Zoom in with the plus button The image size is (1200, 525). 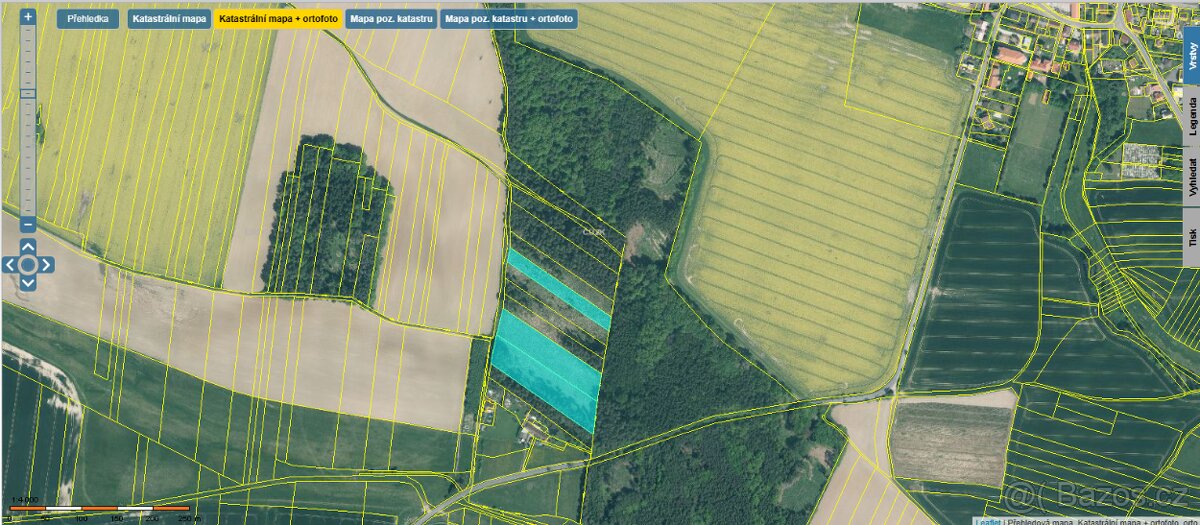click(28, 17)
